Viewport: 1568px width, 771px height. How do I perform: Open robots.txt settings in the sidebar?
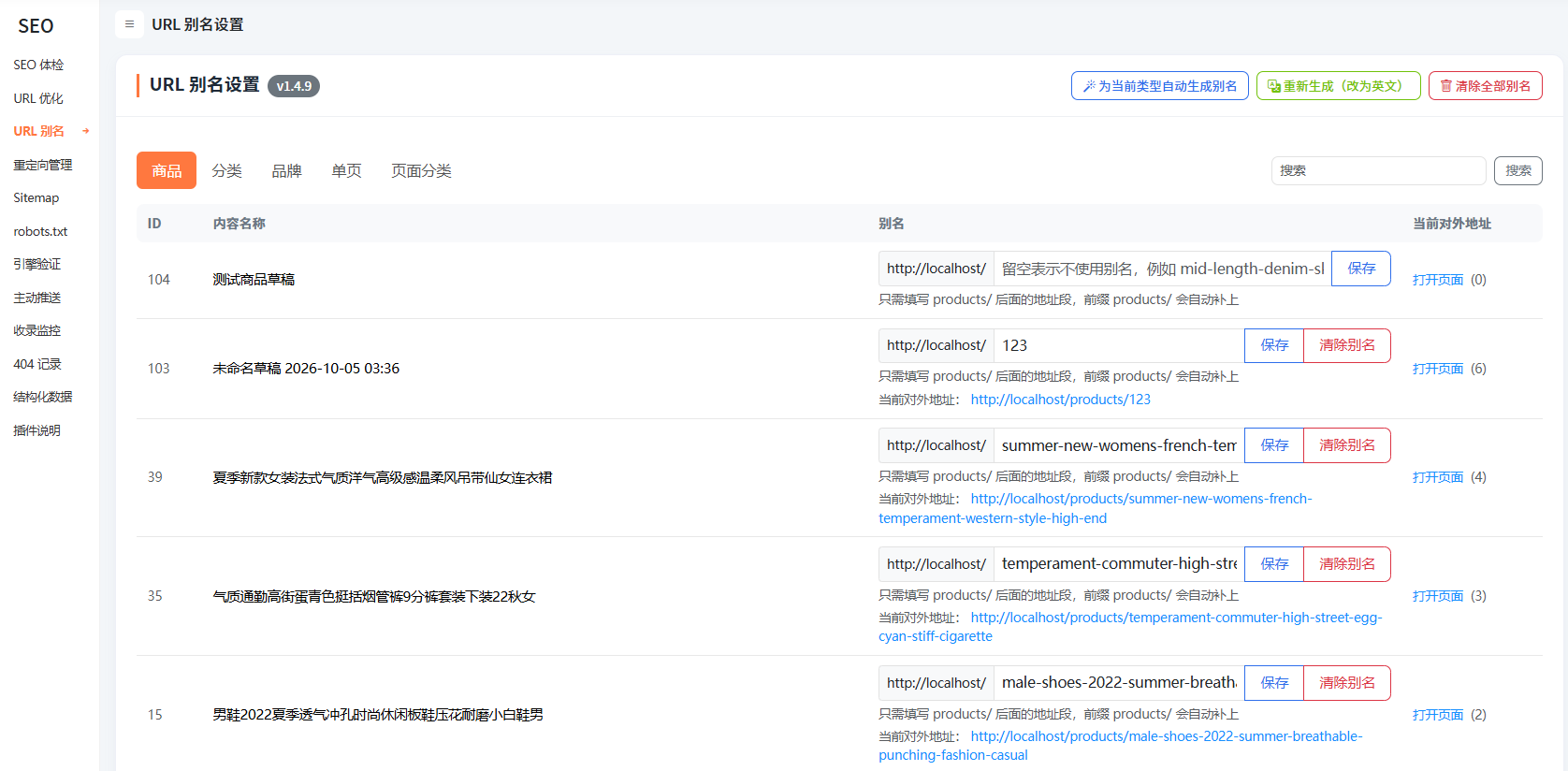(x=40, y=231)
